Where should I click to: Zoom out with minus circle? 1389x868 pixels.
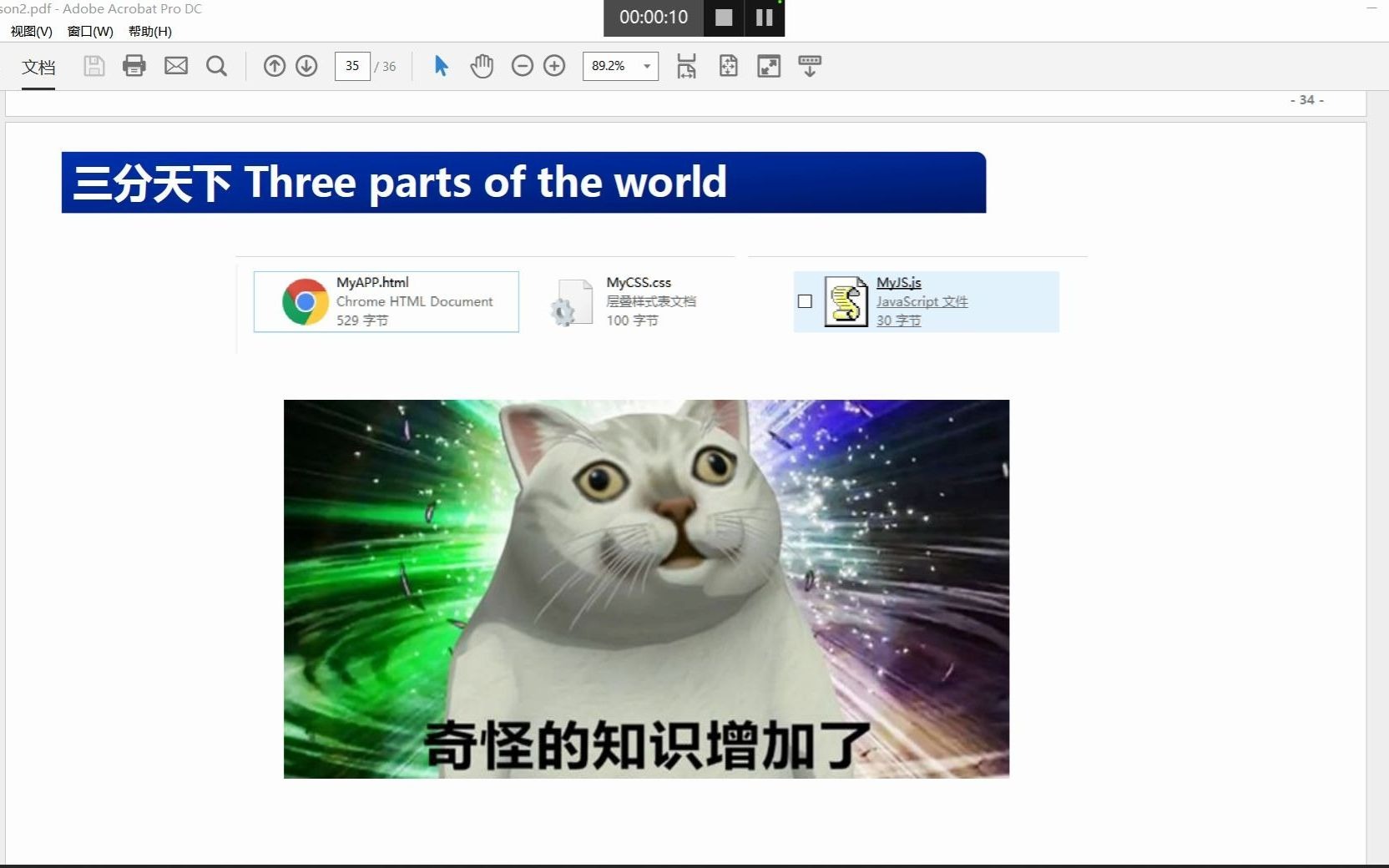click(523, 66)
